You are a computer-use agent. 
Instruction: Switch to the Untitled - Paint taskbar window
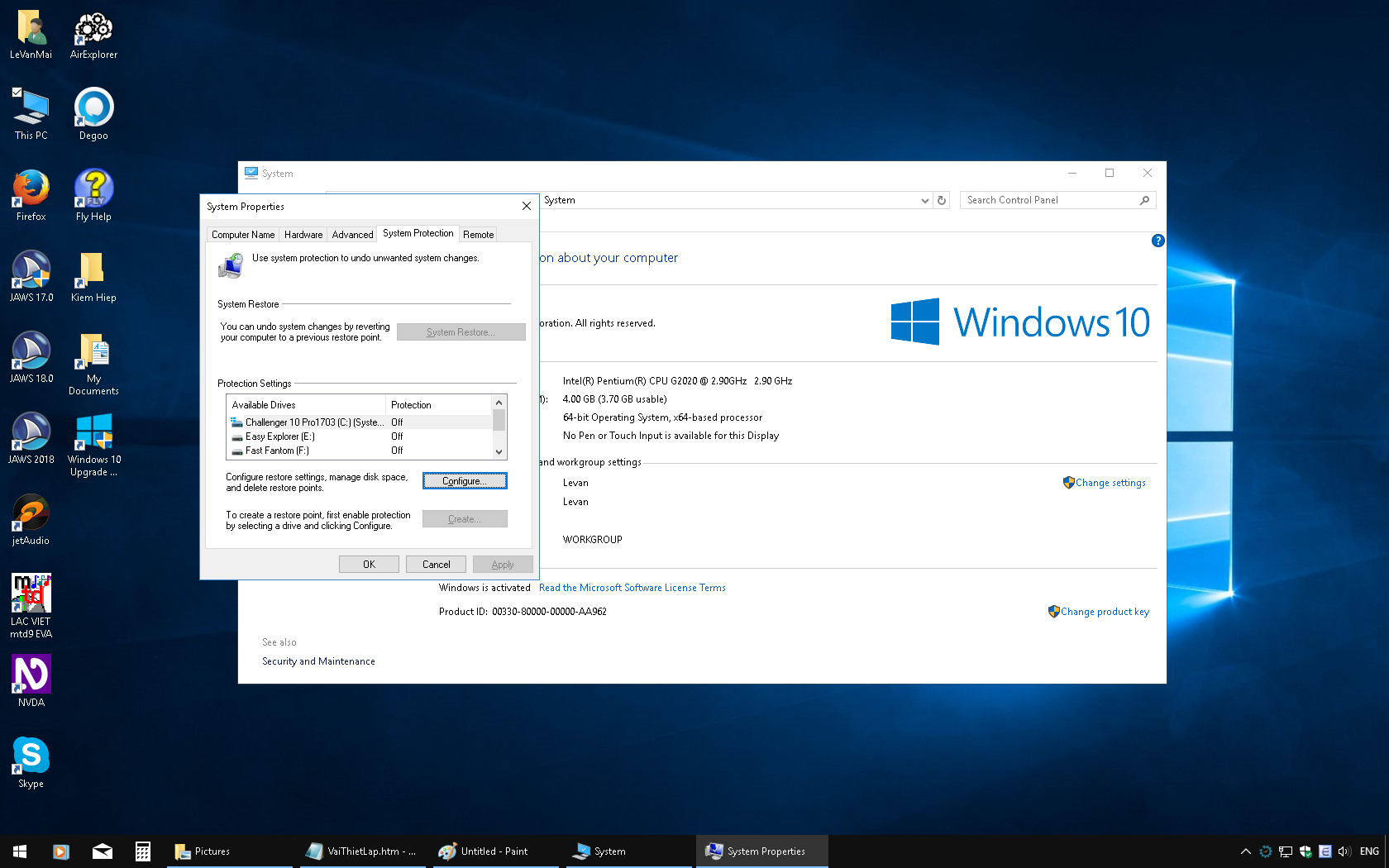[x=494, y=851]
